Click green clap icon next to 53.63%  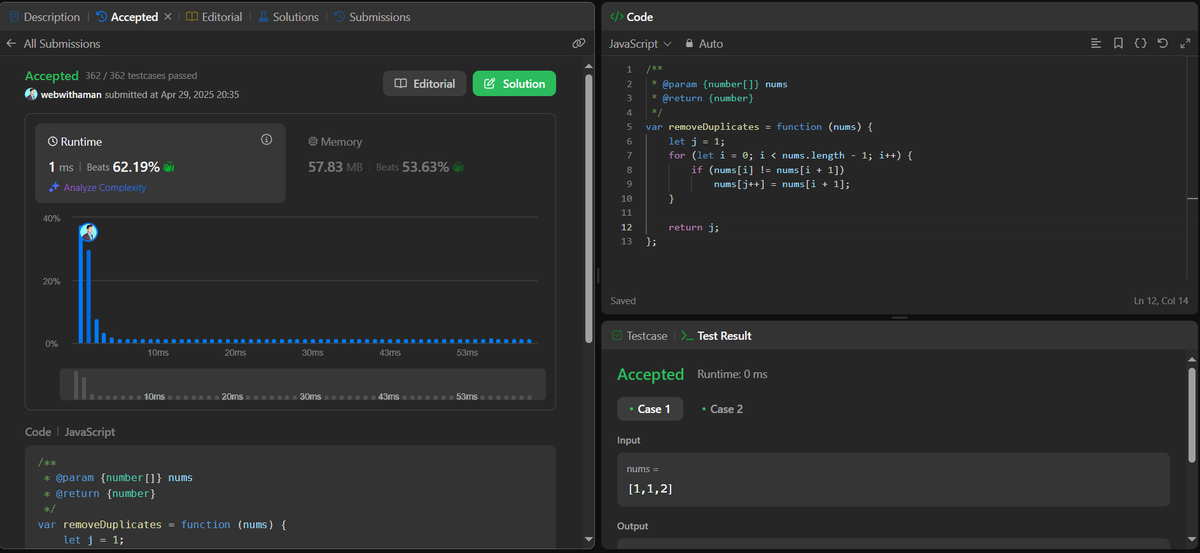458,167
